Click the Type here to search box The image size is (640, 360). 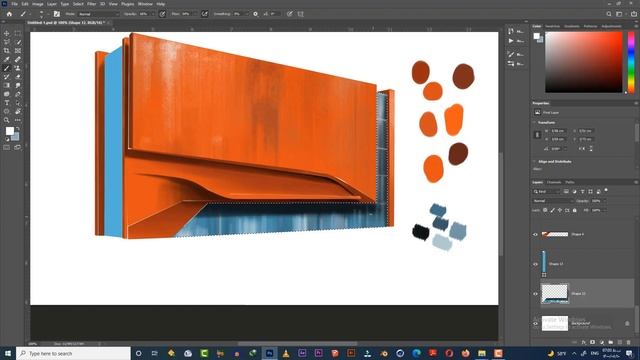(x=73, y=353)
